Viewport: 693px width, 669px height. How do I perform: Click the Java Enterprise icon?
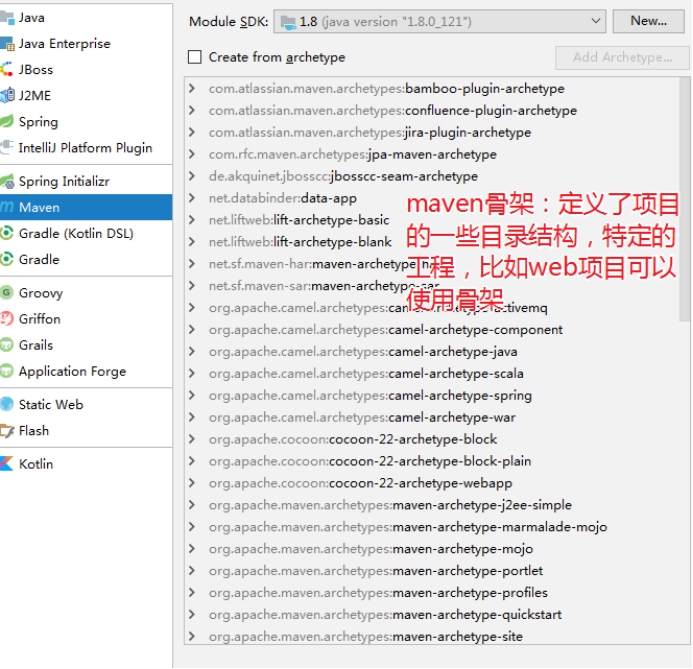[7, 44]
